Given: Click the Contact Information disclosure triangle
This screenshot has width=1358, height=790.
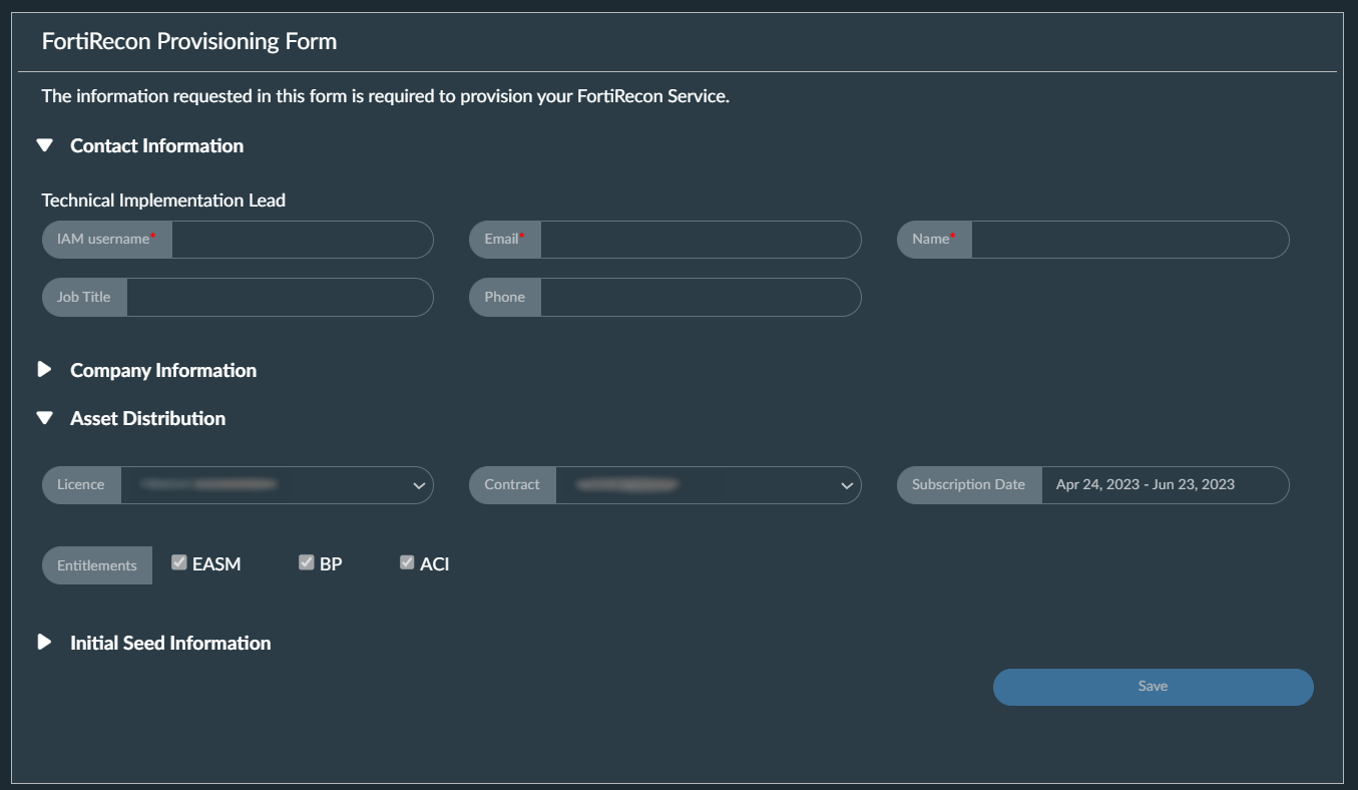Looking at the screenshot, I should click(44, 145).
